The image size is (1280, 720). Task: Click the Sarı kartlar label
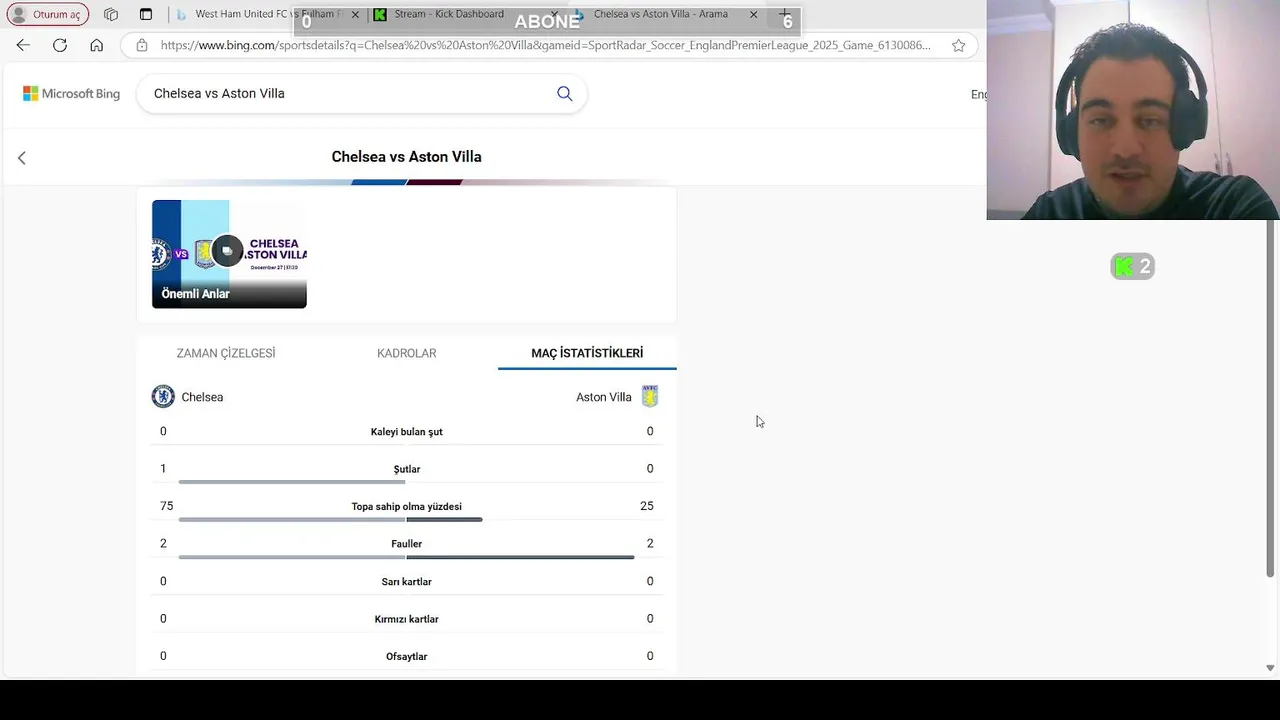tap(406, 582)
